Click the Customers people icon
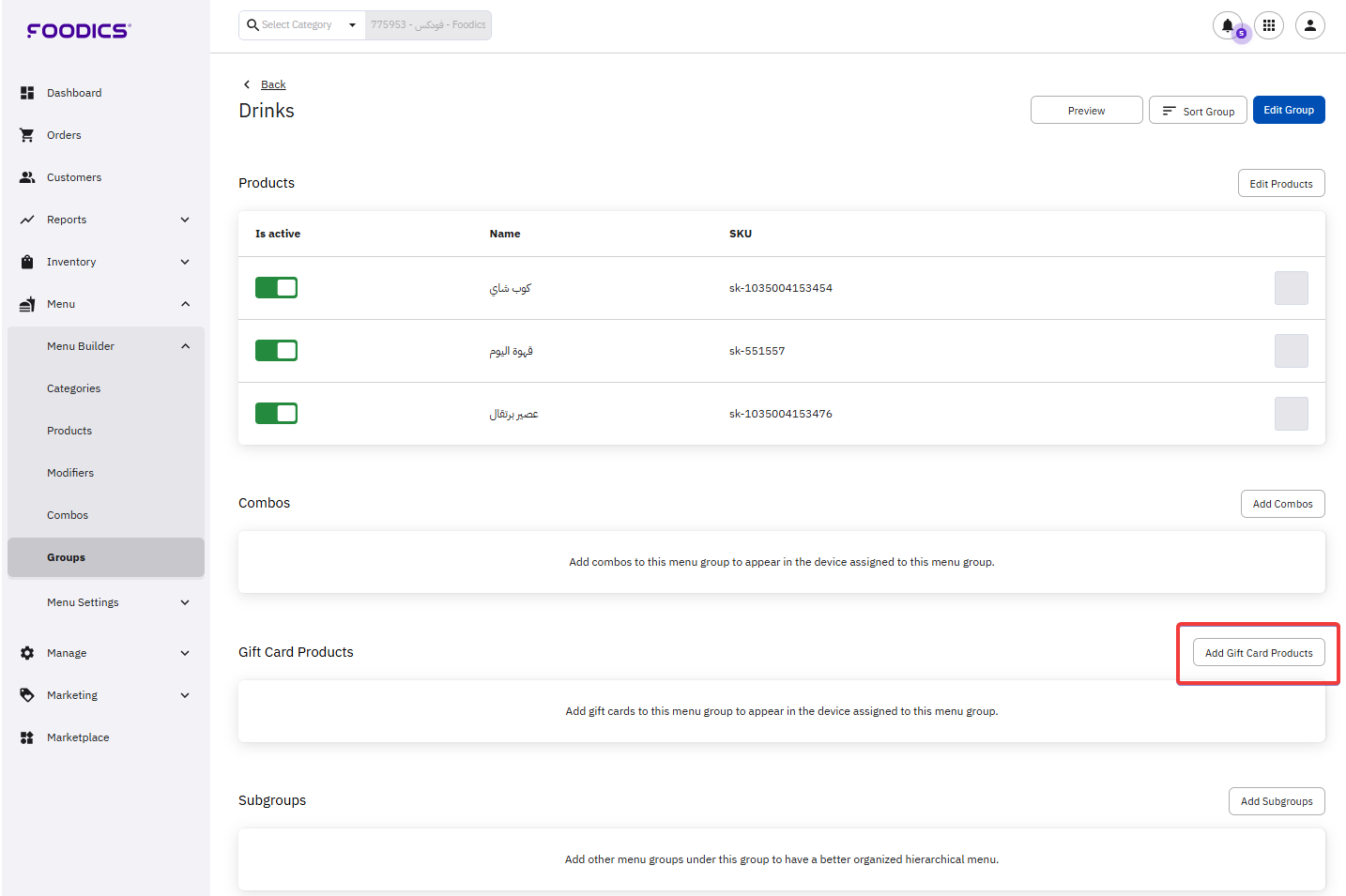 tap(27, 177)
